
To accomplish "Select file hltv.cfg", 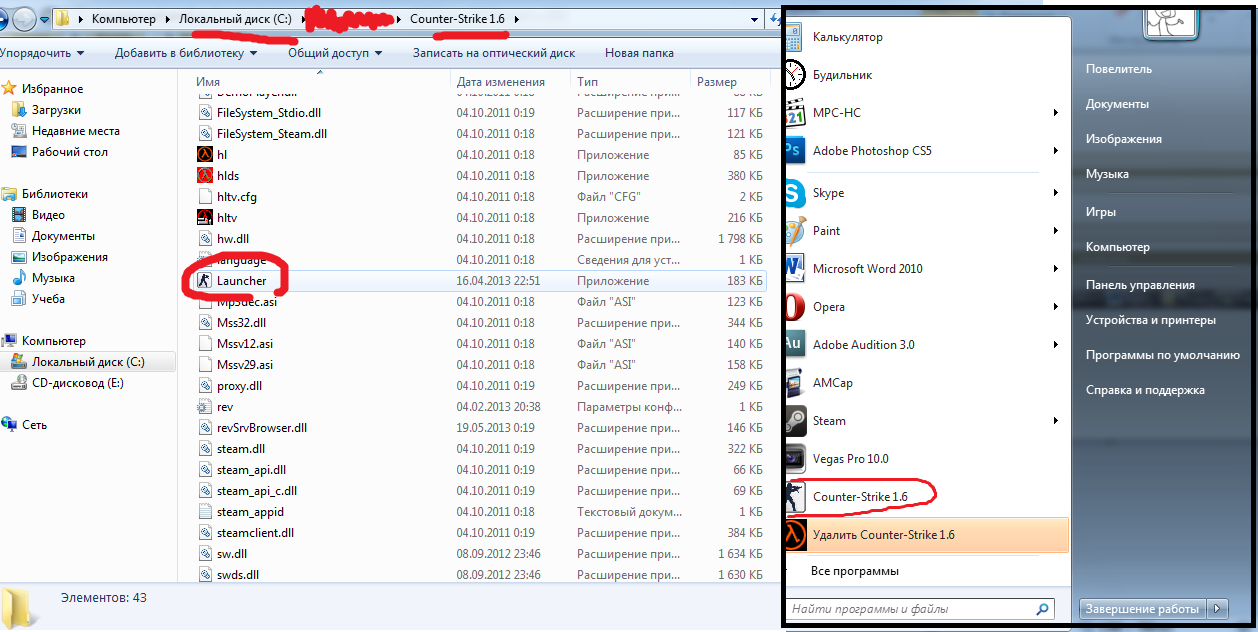I will (237, 197).
